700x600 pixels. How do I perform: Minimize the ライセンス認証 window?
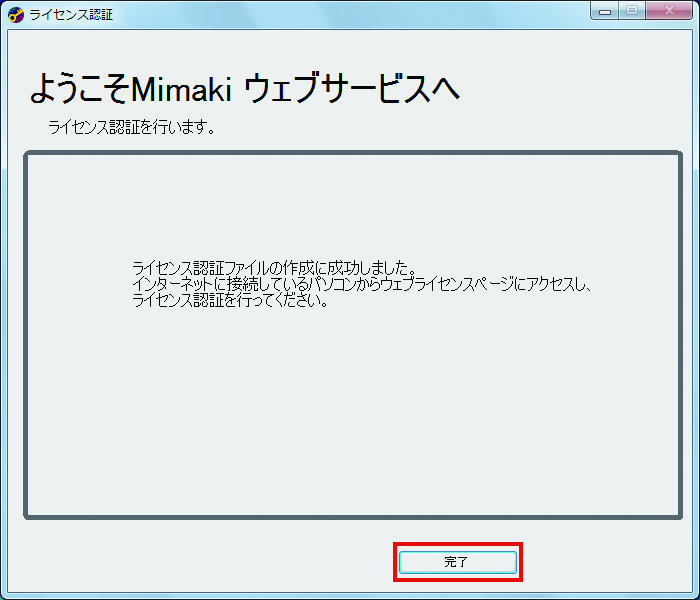tap(605, 11)
